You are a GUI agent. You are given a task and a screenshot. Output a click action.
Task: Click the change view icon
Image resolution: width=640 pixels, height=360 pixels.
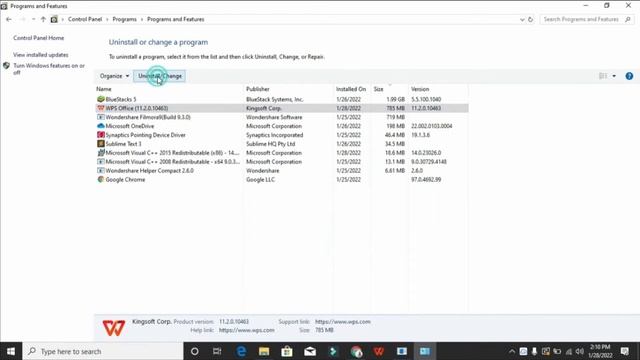click(603, 76)
